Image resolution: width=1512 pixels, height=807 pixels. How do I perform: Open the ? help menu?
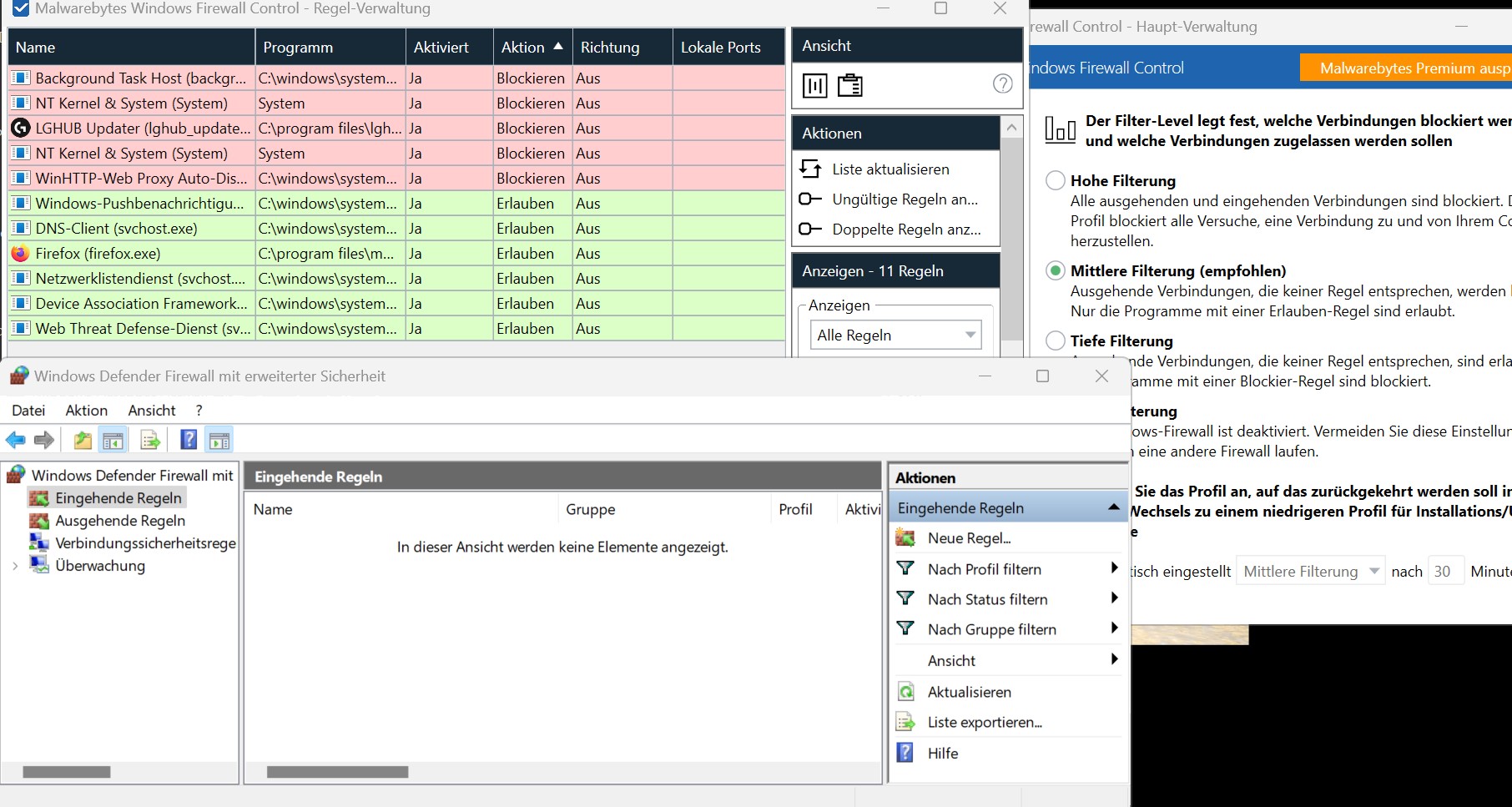199,410
